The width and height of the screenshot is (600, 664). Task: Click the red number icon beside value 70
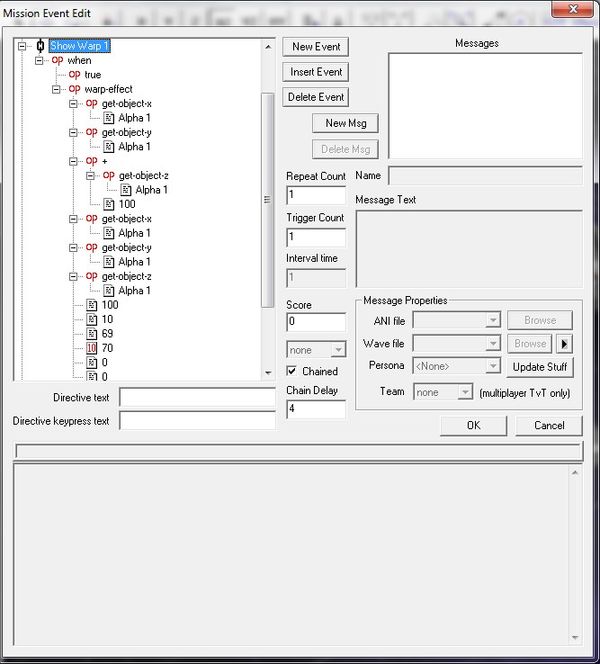(x=92, y=348)
